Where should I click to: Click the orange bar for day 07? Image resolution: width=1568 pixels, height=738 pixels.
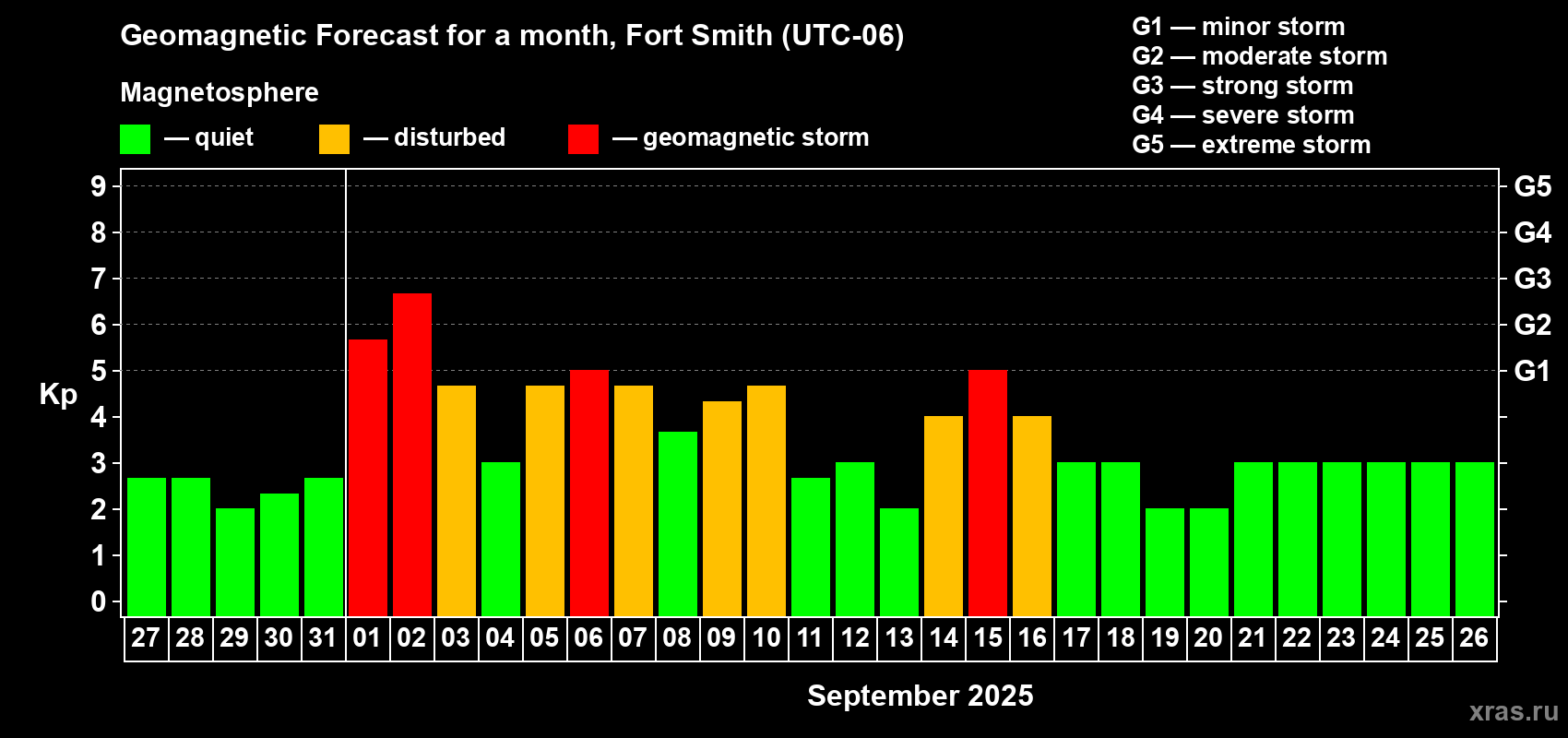tap(634, 501)
